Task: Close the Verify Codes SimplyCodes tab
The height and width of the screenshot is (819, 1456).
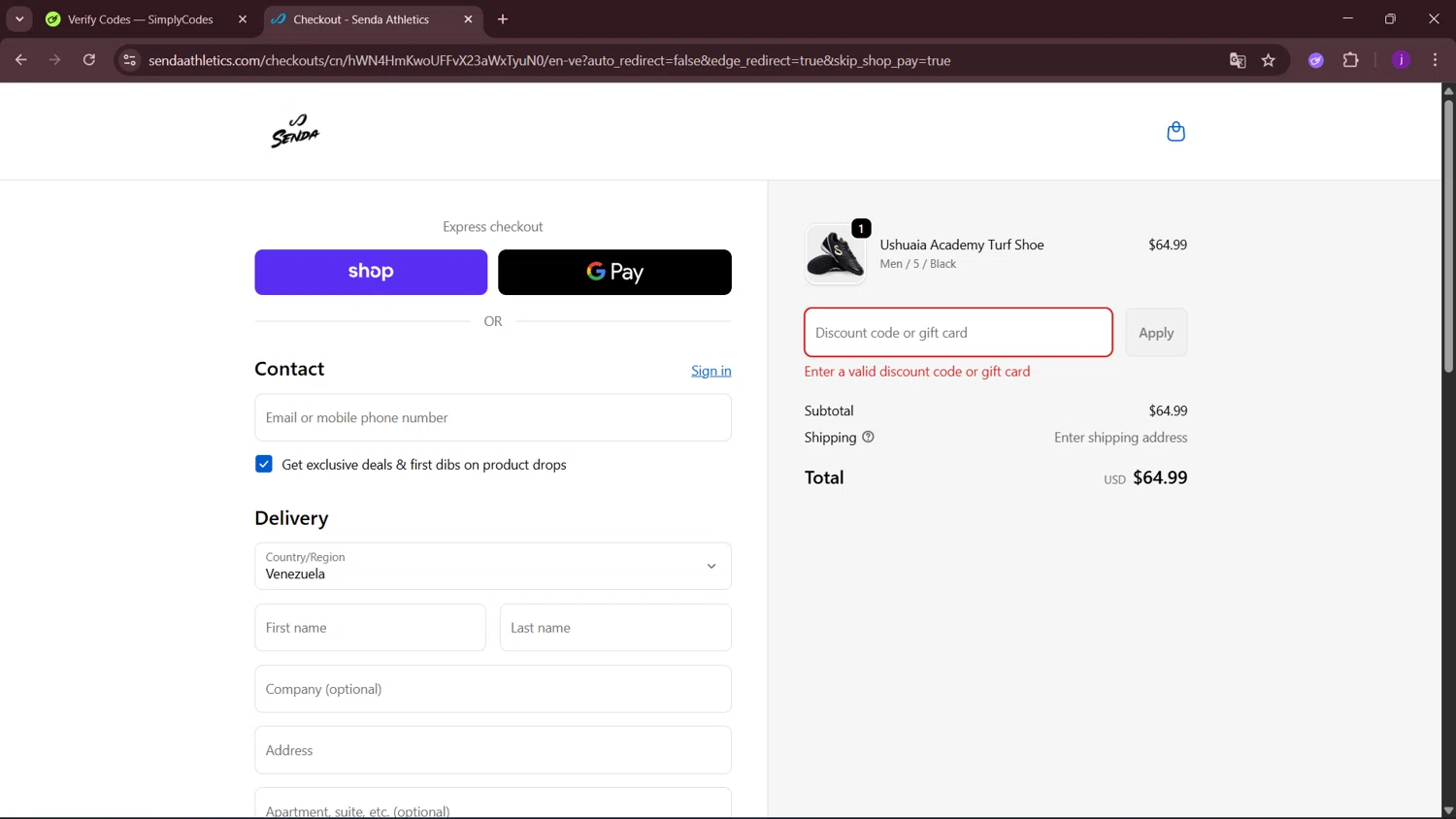Action: point(243,19)
